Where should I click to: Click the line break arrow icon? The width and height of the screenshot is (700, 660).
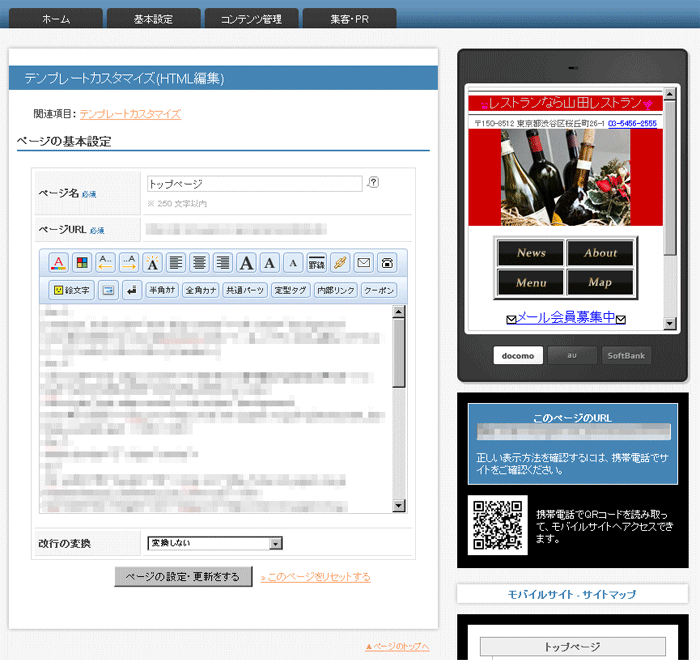pos(132,290)
